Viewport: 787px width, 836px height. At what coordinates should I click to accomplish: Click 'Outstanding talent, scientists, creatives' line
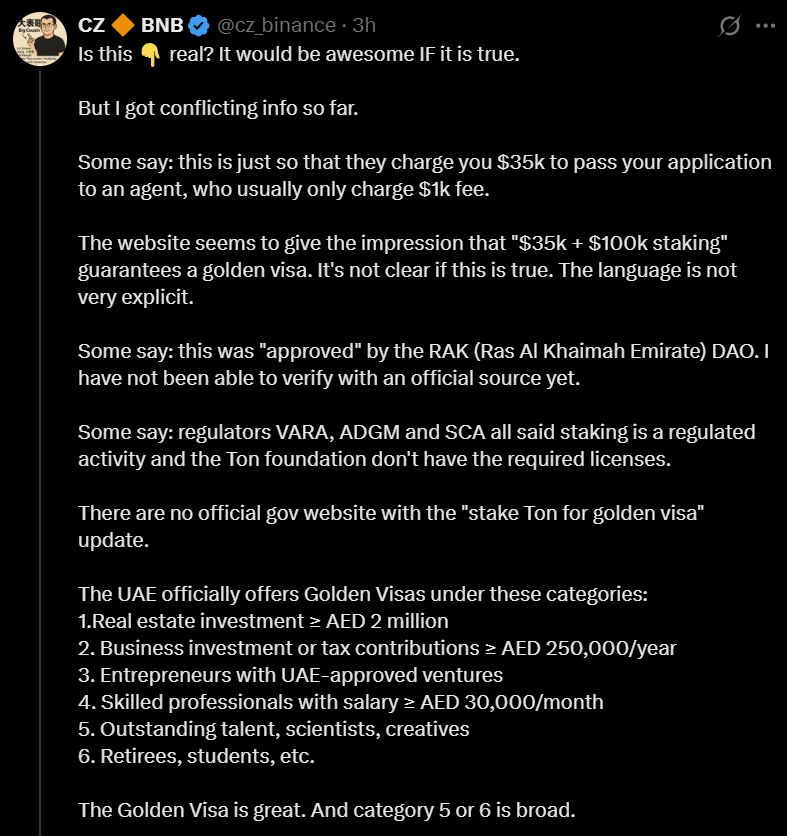[x=273, y=729]
